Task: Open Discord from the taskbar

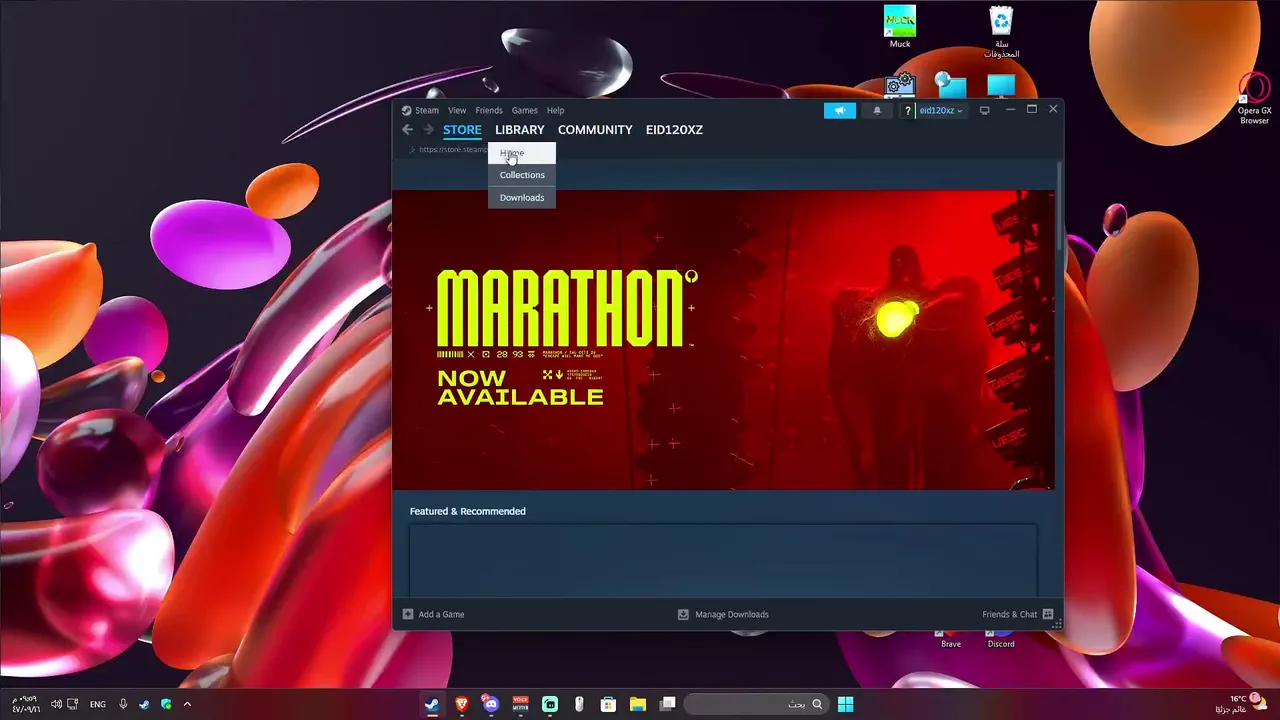Action: pos(490,704)
